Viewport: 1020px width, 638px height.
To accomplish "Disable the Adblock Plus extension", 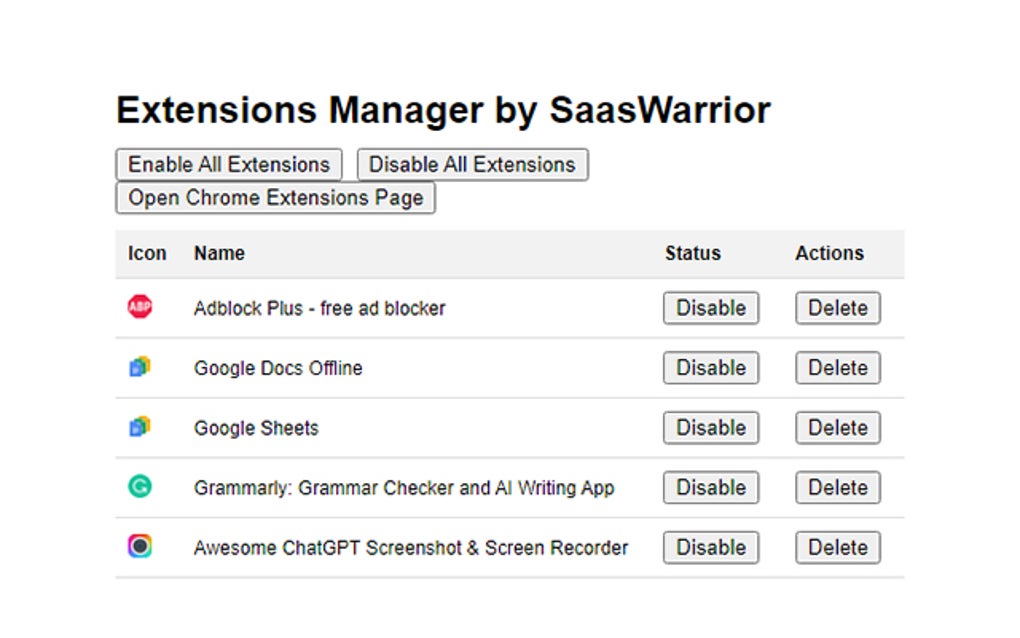I will pyautogui.click(x=710, y=308).
